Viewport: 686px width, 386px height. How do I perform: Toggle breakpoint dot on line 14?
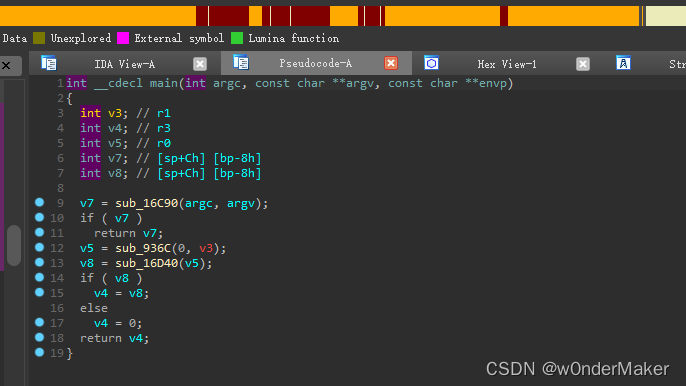click(39, 277)
